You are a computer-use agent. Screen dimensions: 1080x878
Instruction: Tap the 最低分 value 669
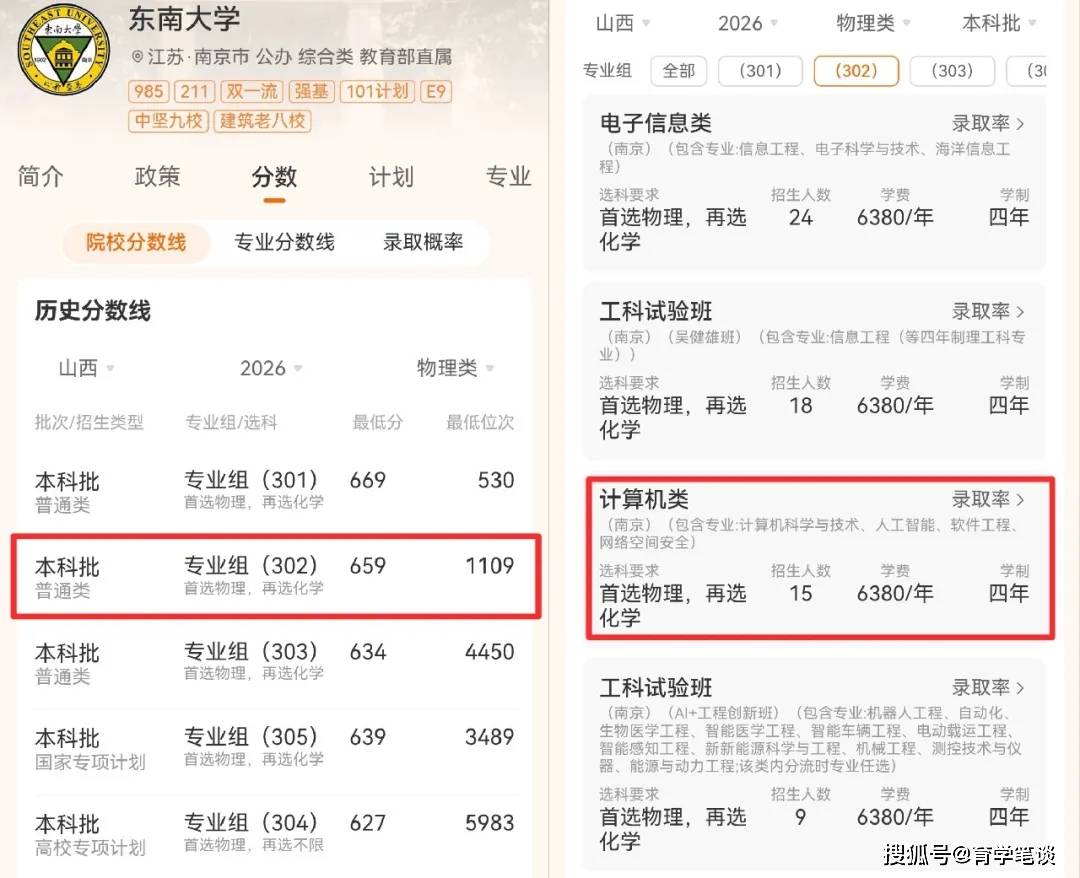[x=368, y=480]
